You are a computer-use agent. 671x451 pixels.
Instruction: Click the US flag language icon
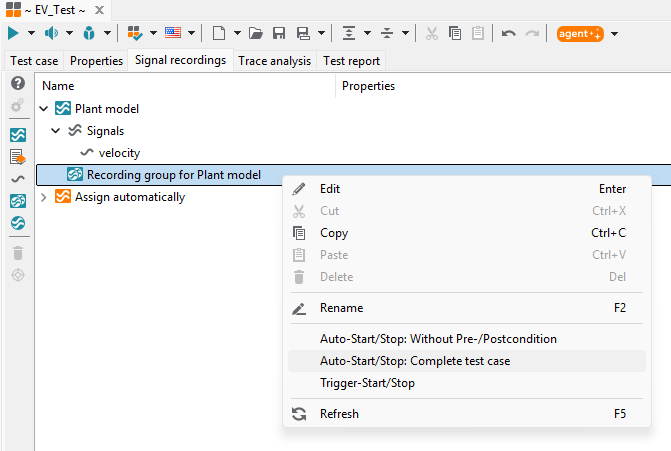tap(173, 33)
